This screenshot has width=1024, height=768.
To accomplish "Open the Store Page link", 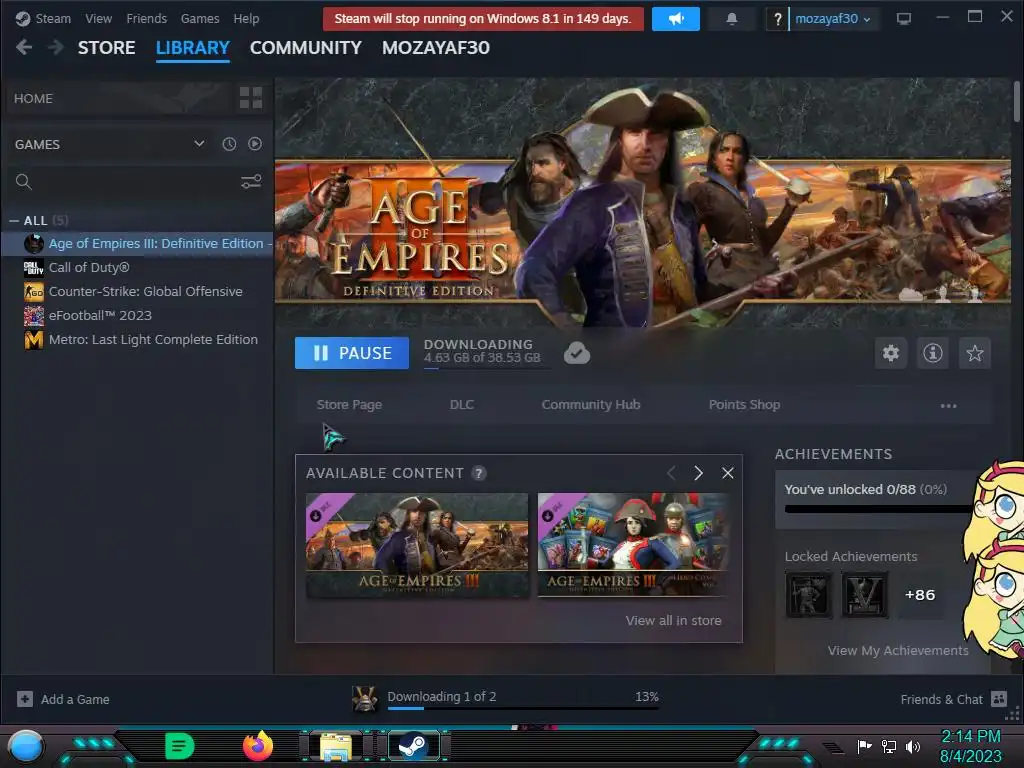I will tap(349, 405).
